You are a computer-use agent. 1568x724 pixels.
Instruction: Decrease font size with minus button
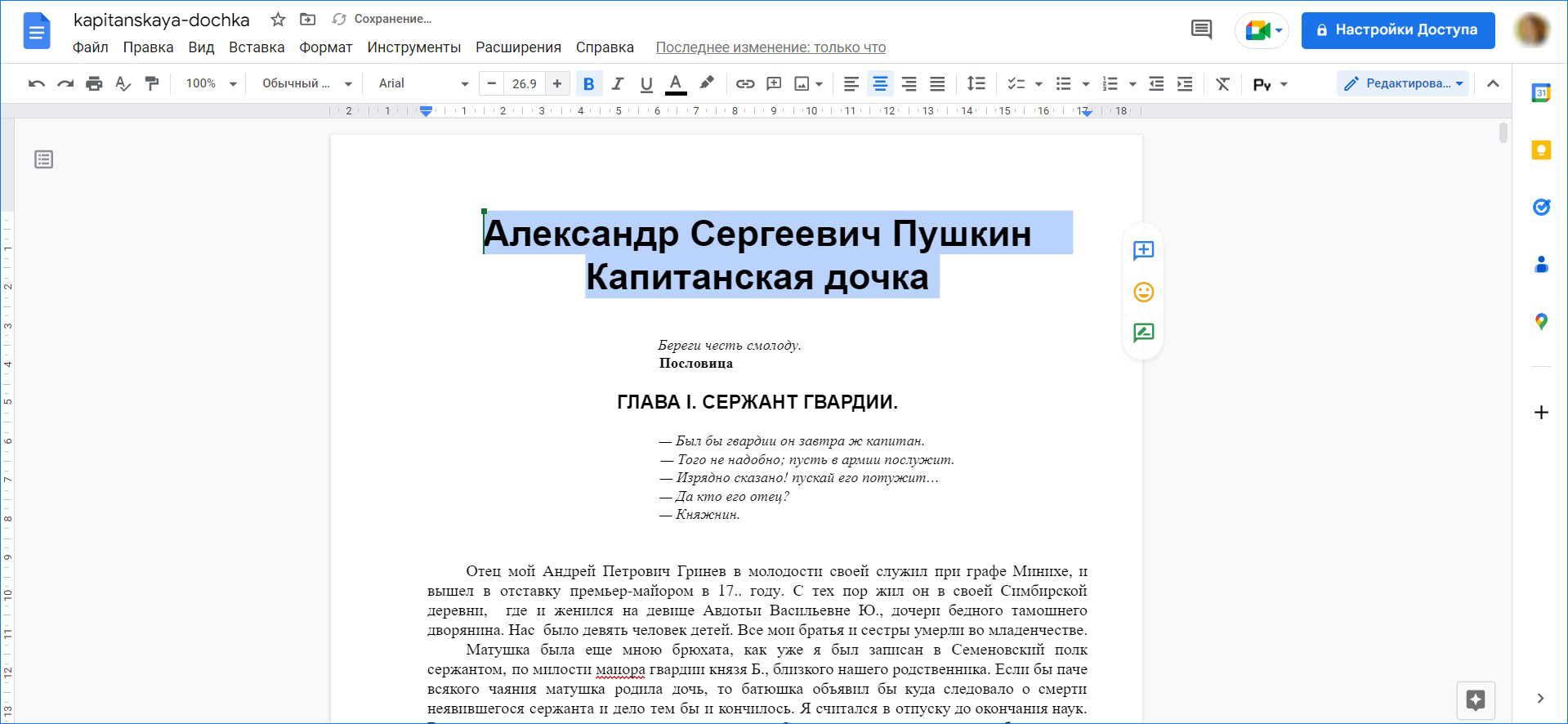[x=491, y=83]
